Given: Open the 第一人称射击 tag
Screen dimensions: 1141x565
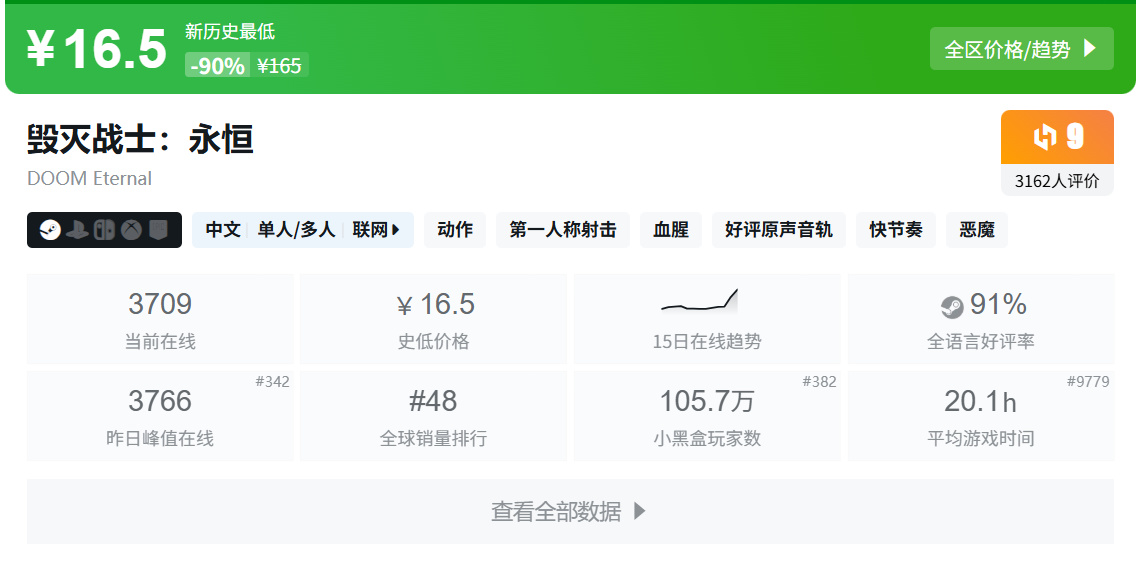Looking at the screenshot, I should (x=562, y=230).
